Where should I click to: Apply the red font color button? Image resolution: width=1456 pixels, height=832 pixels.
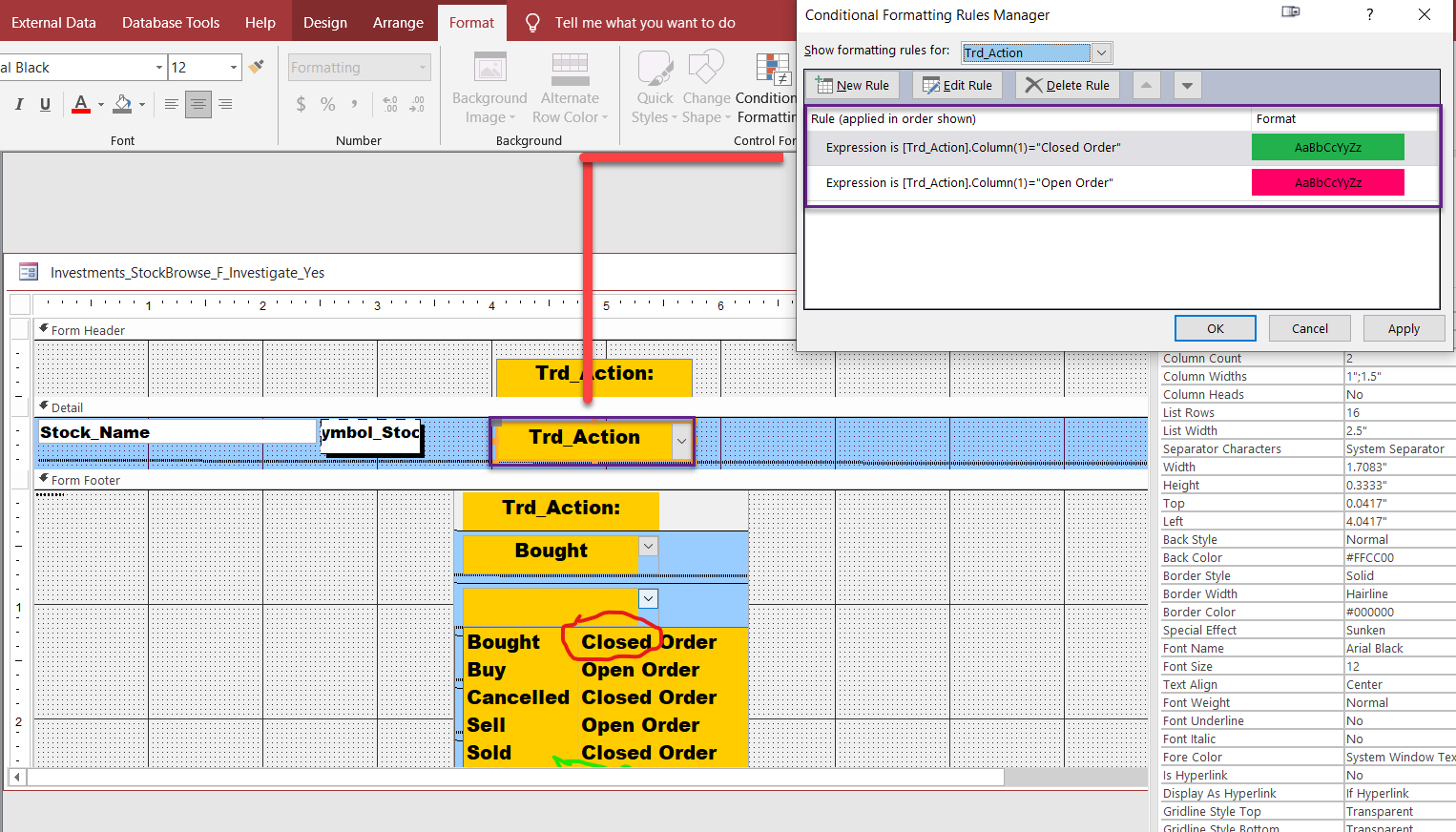click(x=81, y=104)
